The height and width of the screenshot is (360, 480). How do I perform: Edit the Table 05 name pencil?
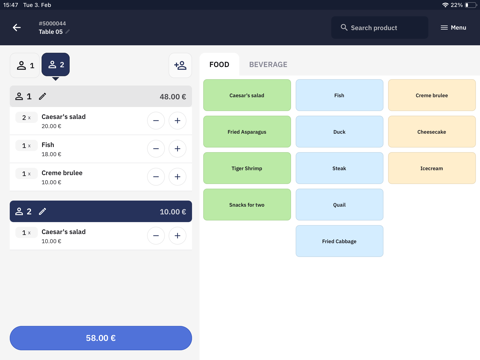pyautogui.click(x=67, y=32)
